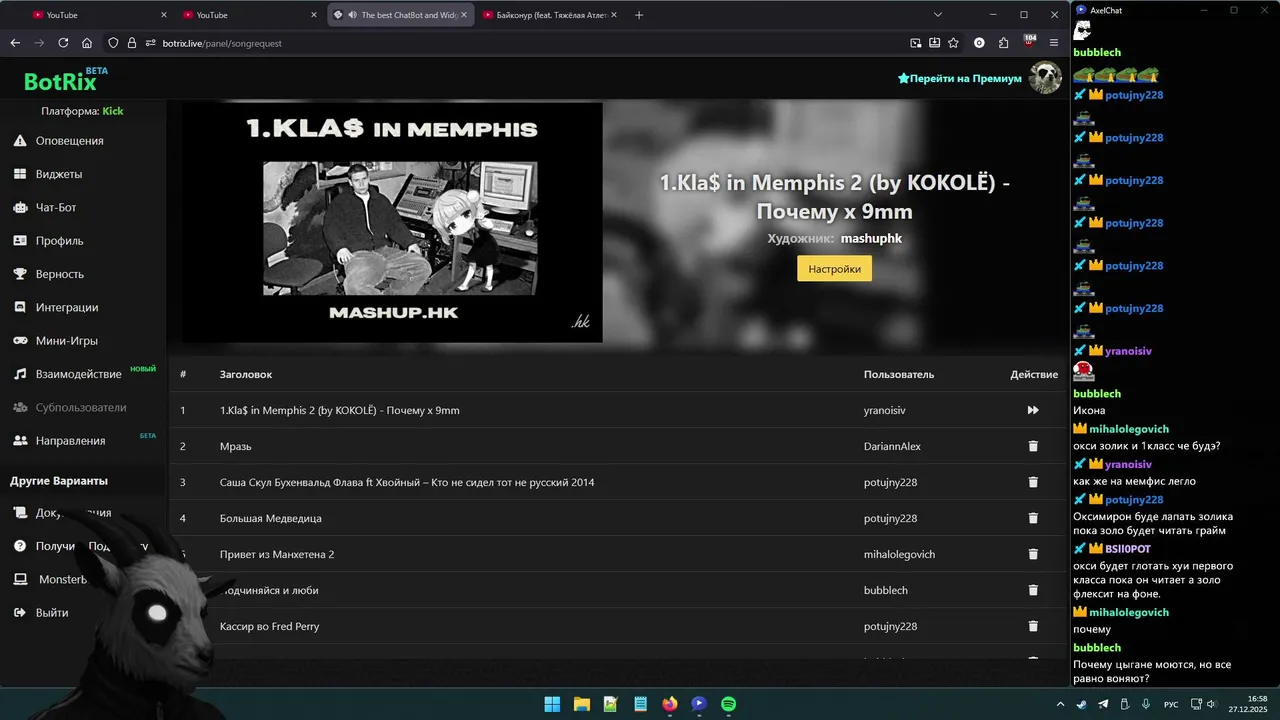Click the browser home icon
The width and height of the screenshot is (1280, 720).
tap(87, 43)
